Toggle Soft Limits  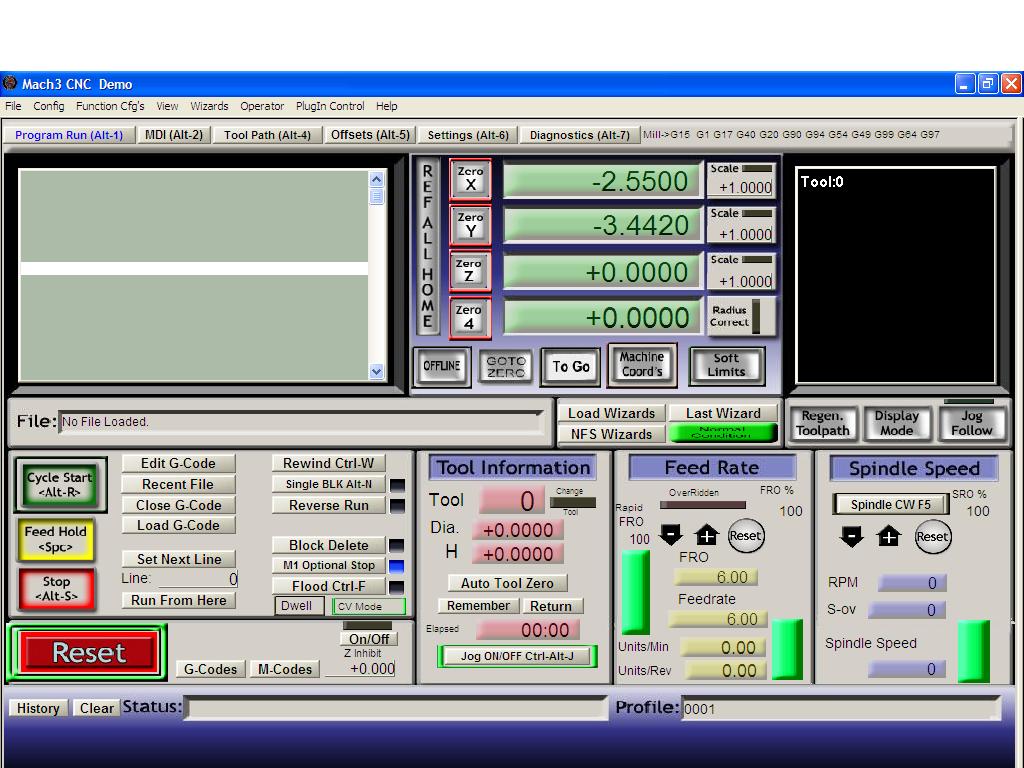pos(726,366)
